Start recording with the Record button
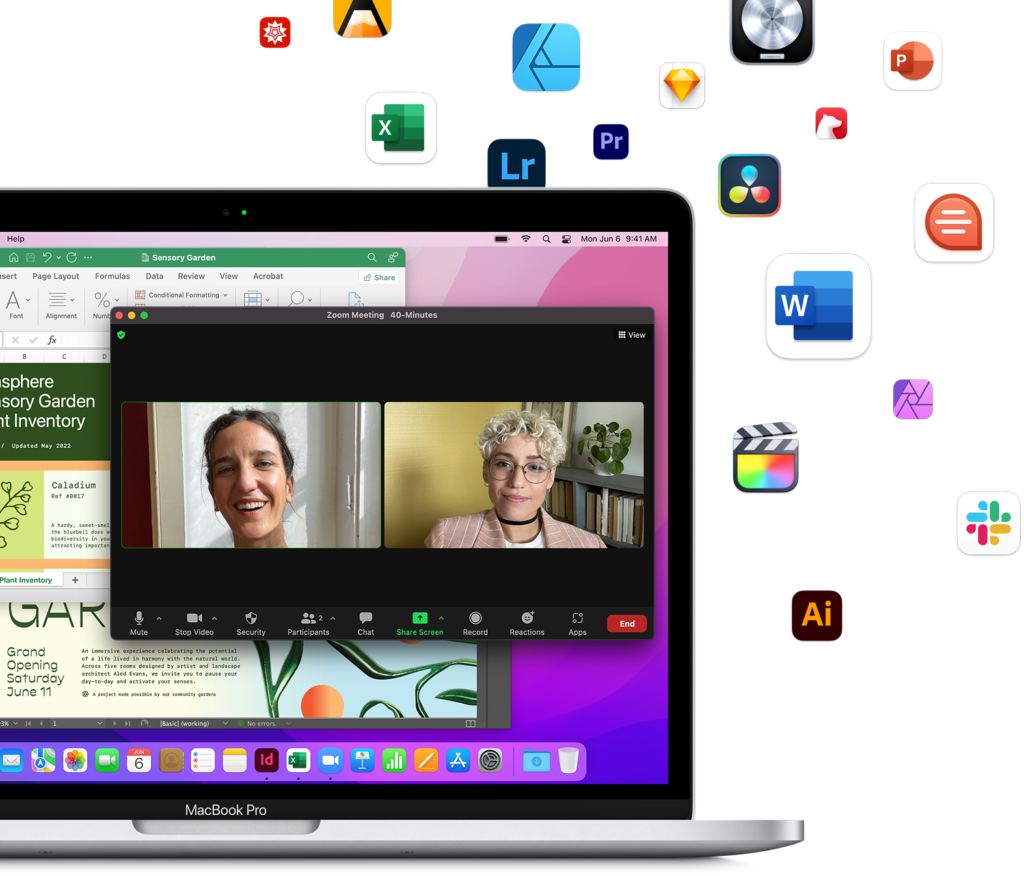 tap(475, 623)
